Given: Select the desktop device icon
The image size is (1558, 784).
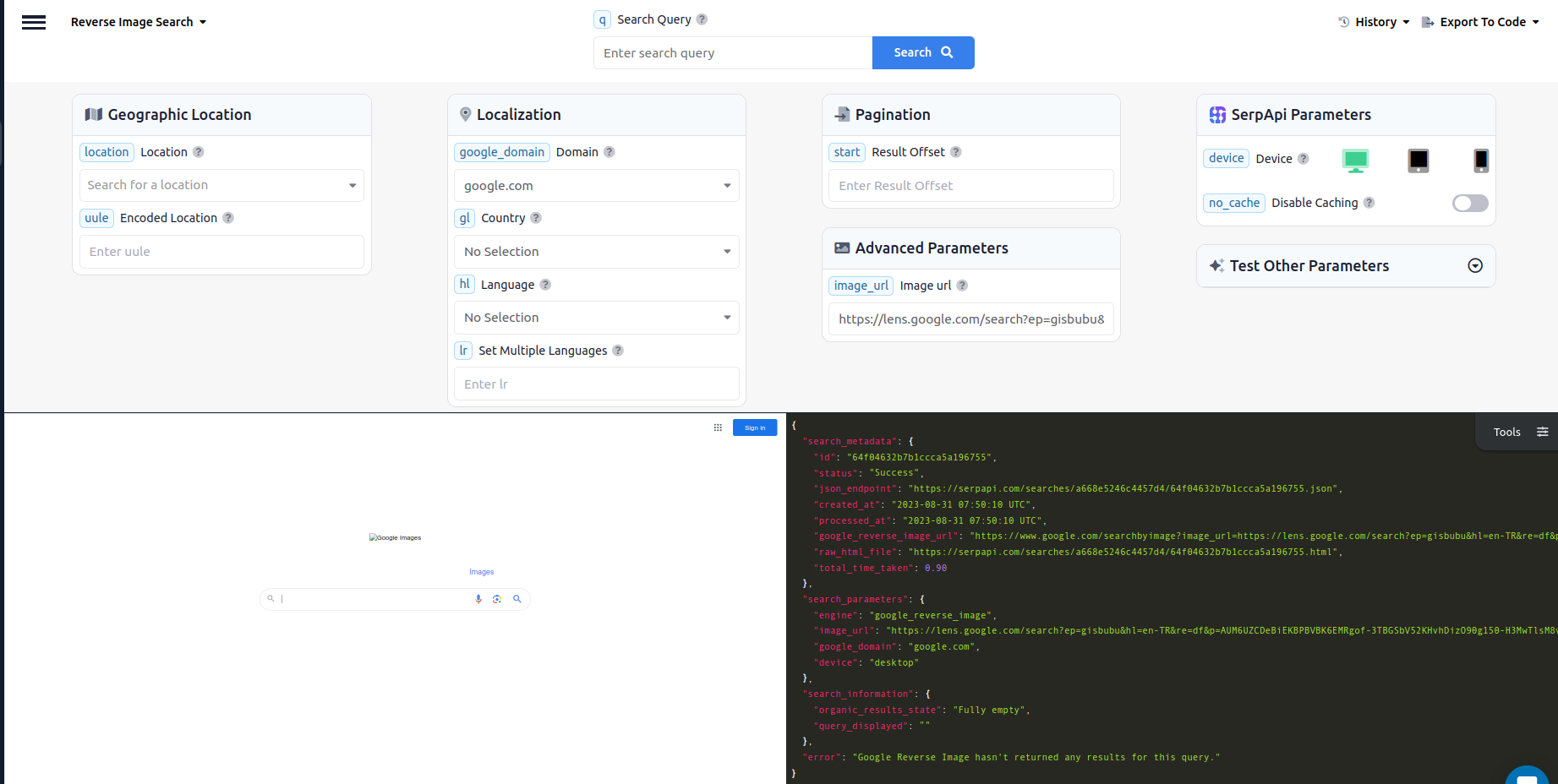Looking at the screenshot, I should pyautogui.click(x=1356, y=160).
